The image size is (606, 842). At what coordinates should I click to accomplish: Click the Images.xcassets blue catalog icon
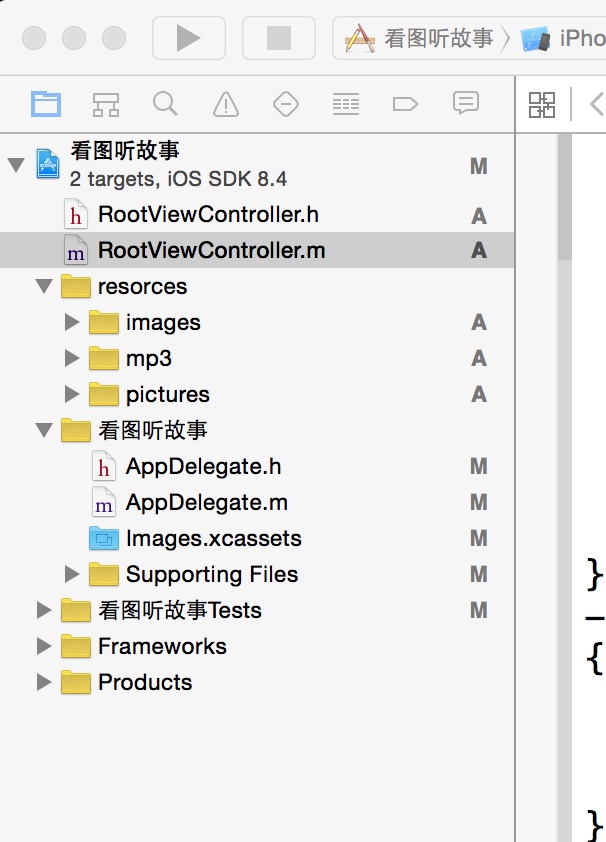click(104, 538)
